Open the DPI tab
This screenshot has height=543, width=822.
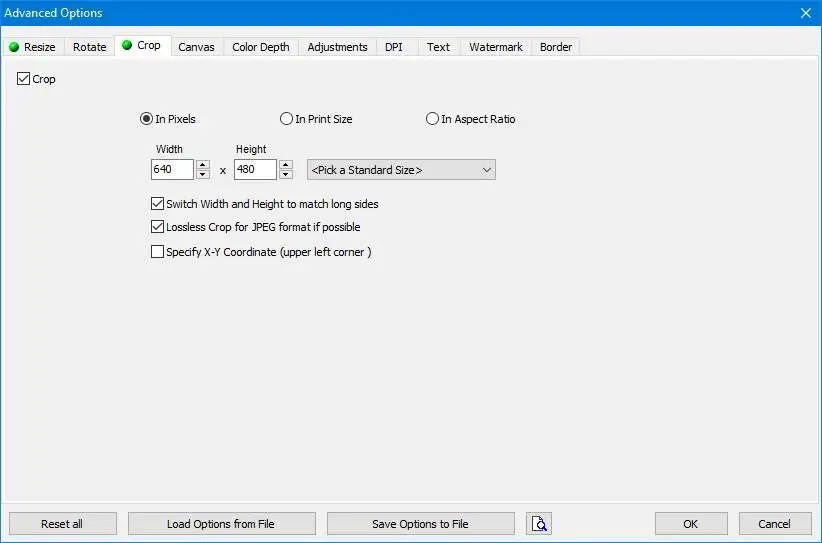(394, 47)
